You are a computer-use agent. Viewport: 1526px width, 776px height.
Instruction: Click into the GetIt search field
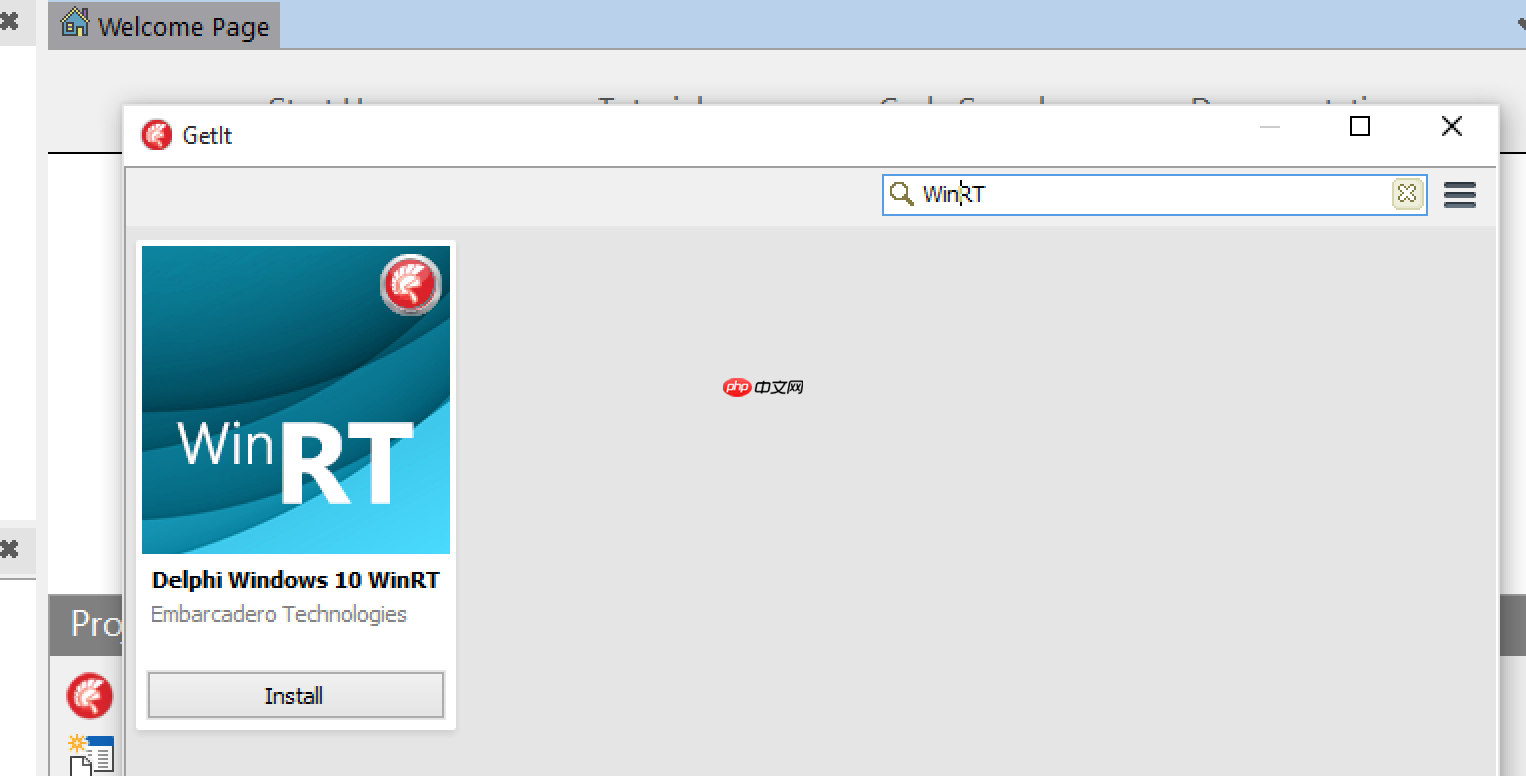[1154, 195]
